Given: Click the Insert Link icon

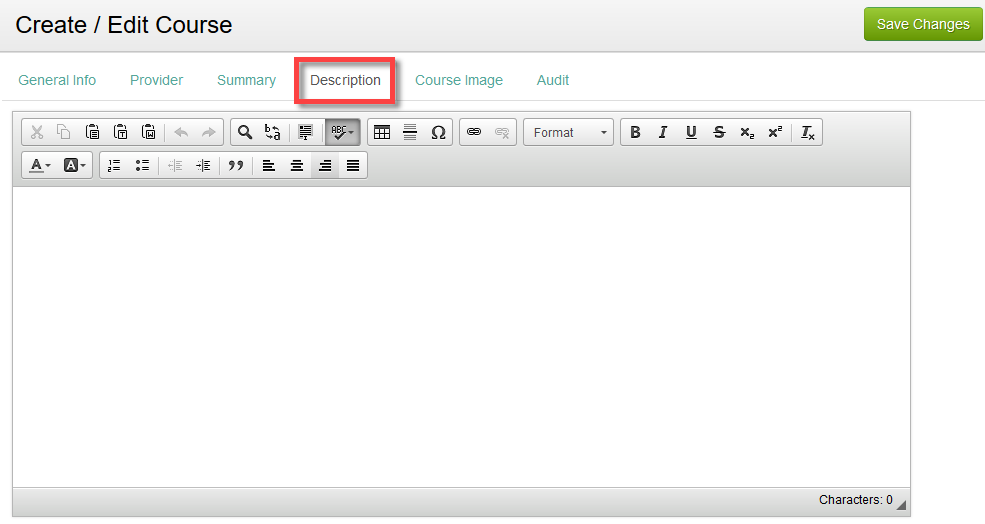Looking at the screenshot, I should pyautogui.click(x=474, y=133).
